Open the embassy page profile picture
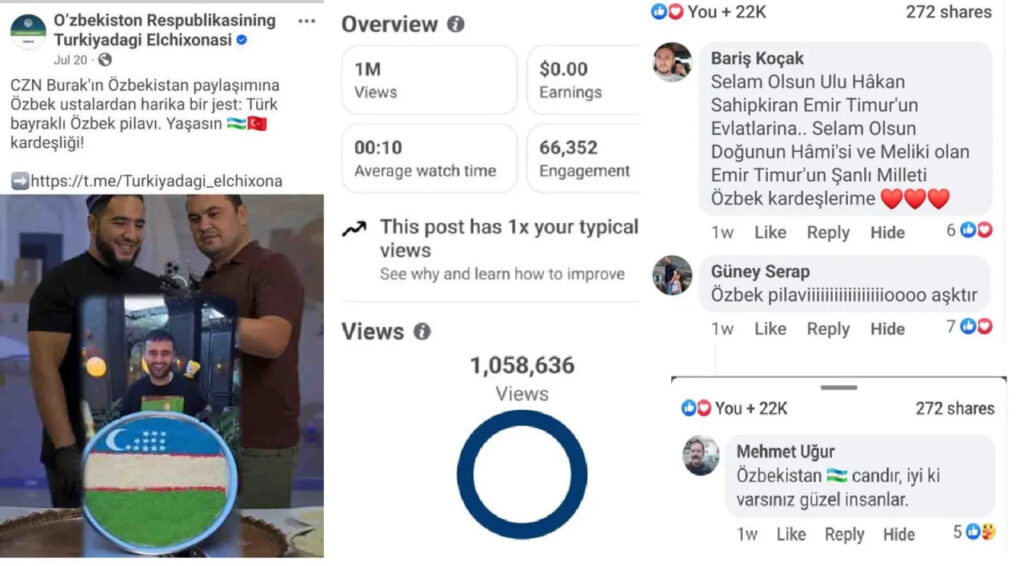This screenshot has height=566, width=1024. [x=28, y=31]
